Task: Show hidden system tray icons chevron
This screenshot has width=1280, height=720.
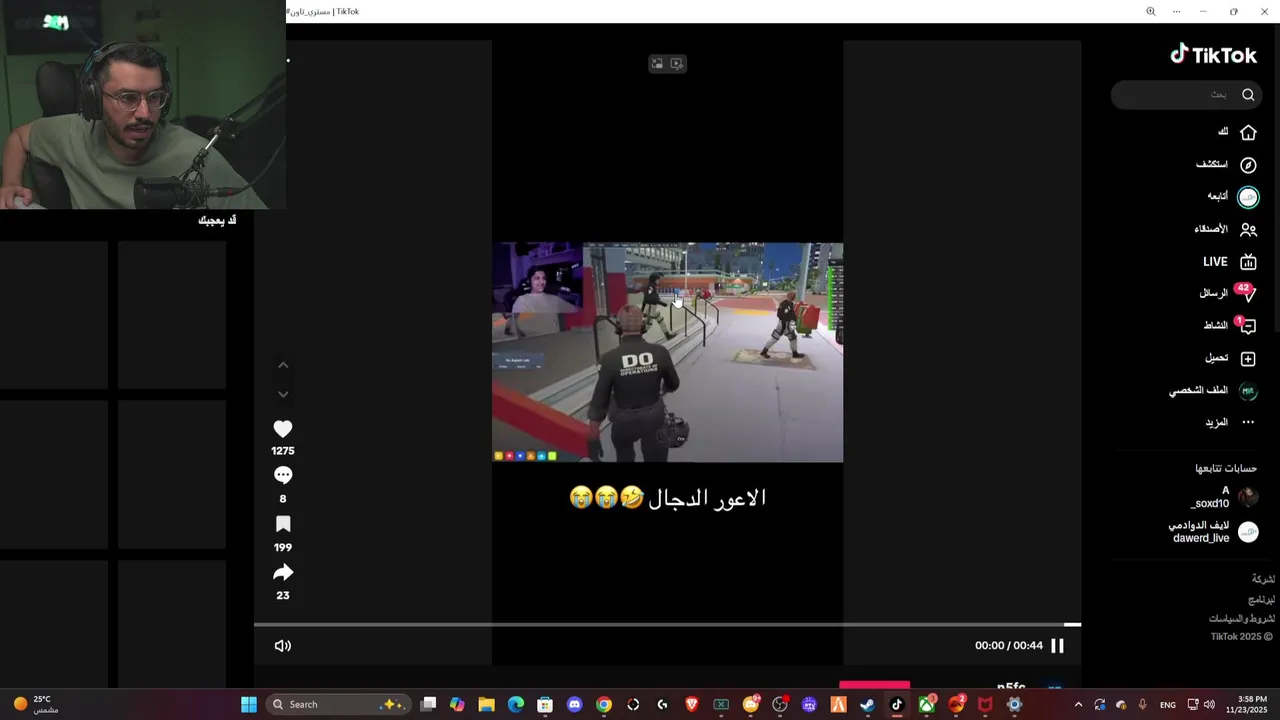Action: pos(1078,705)
